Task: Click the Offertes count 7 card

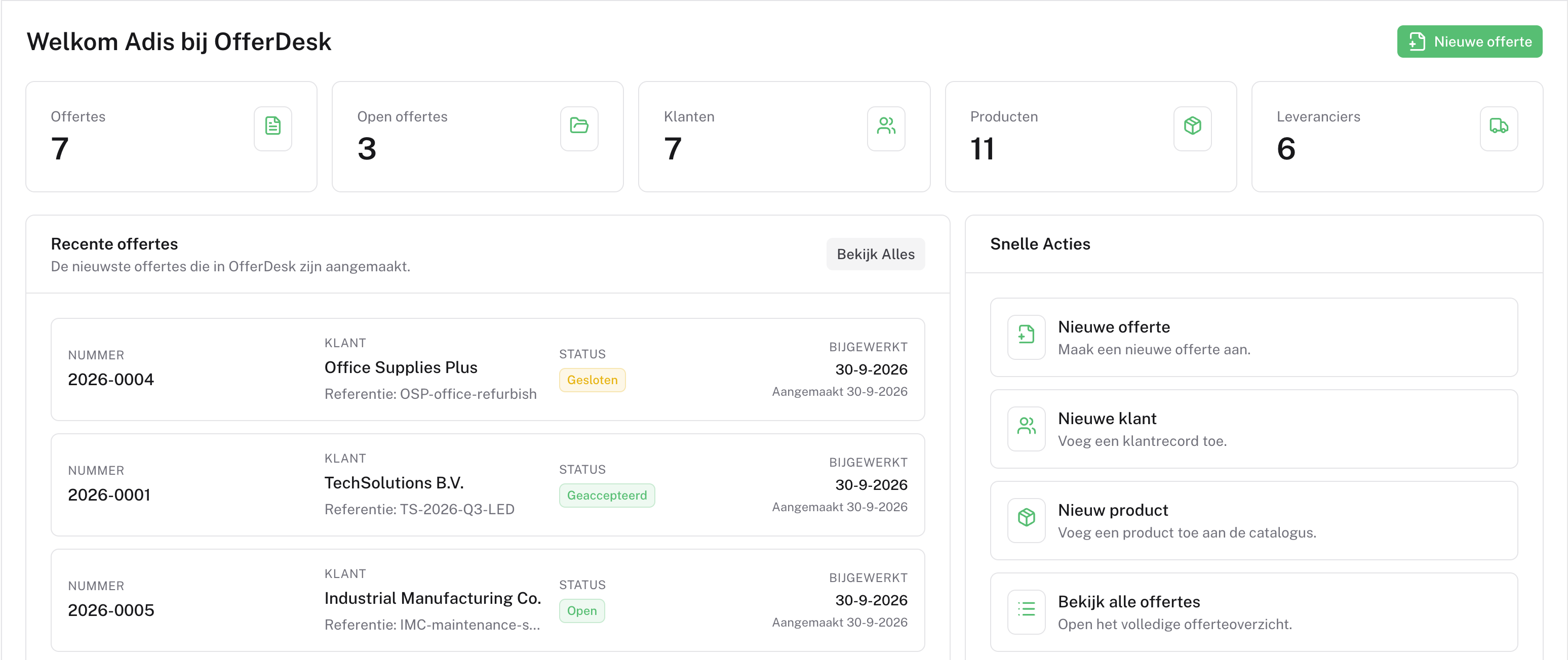Action: click(171, 137)
